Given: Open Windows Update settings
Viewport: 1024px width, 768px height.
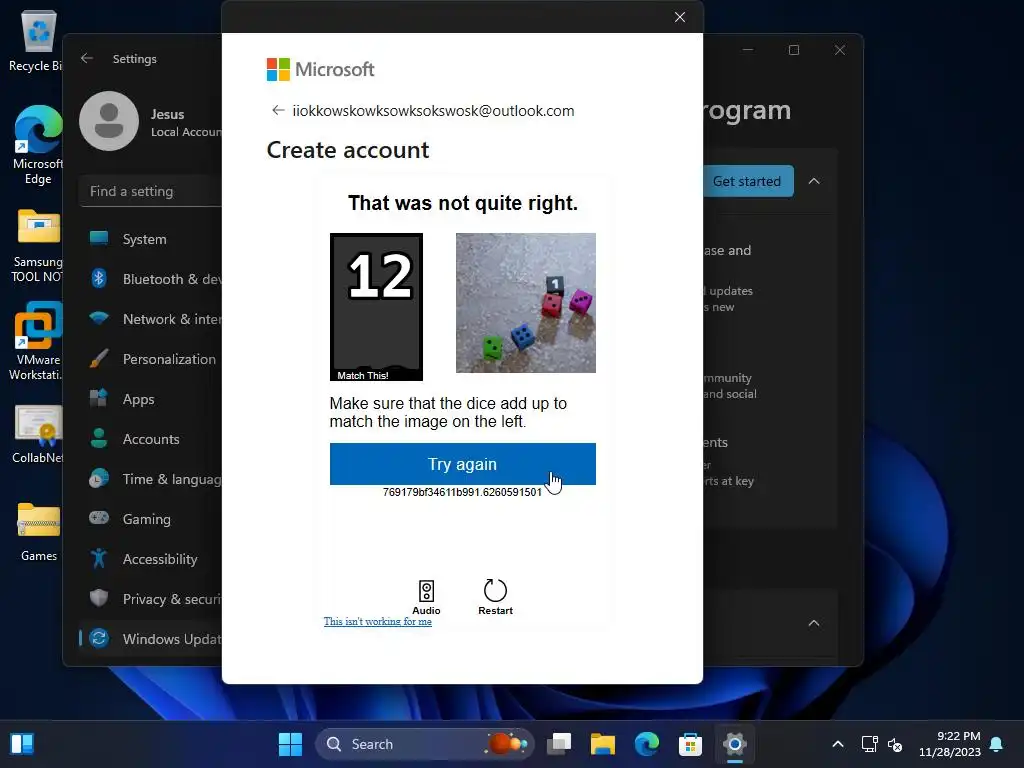Looking at the screenshot, I should [152, 639].
